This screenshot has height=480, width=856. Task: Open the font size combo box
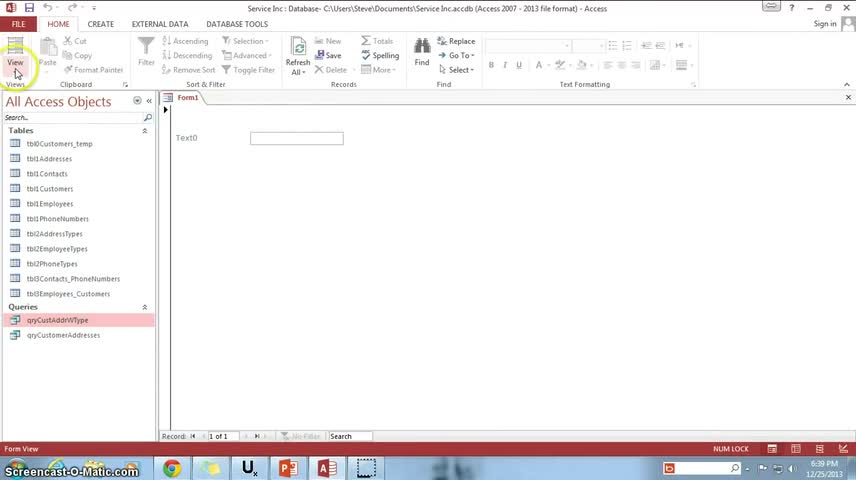pyautogui.click(x=588, y=46)
